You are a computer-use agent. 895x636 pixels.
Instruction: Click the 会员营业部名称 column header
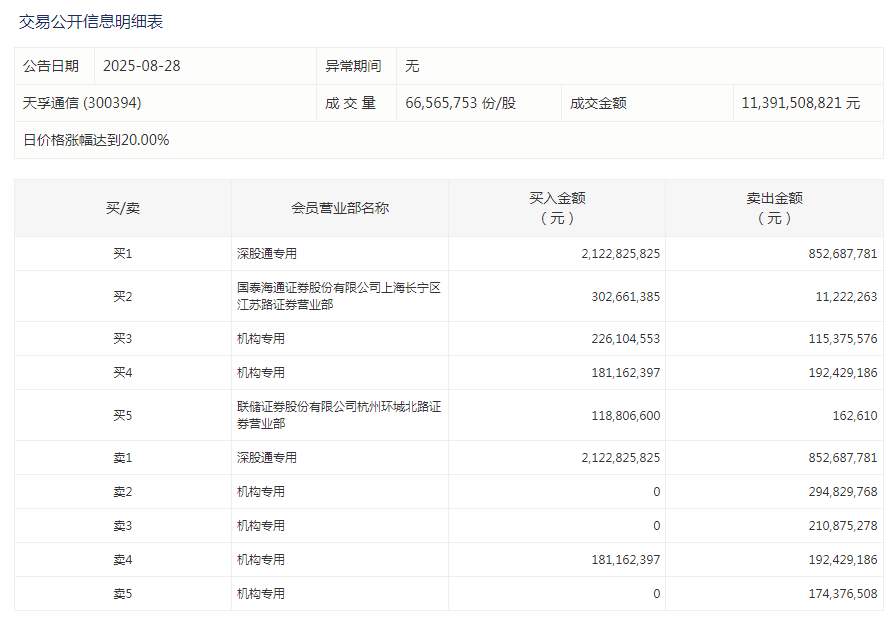point(340,208)
